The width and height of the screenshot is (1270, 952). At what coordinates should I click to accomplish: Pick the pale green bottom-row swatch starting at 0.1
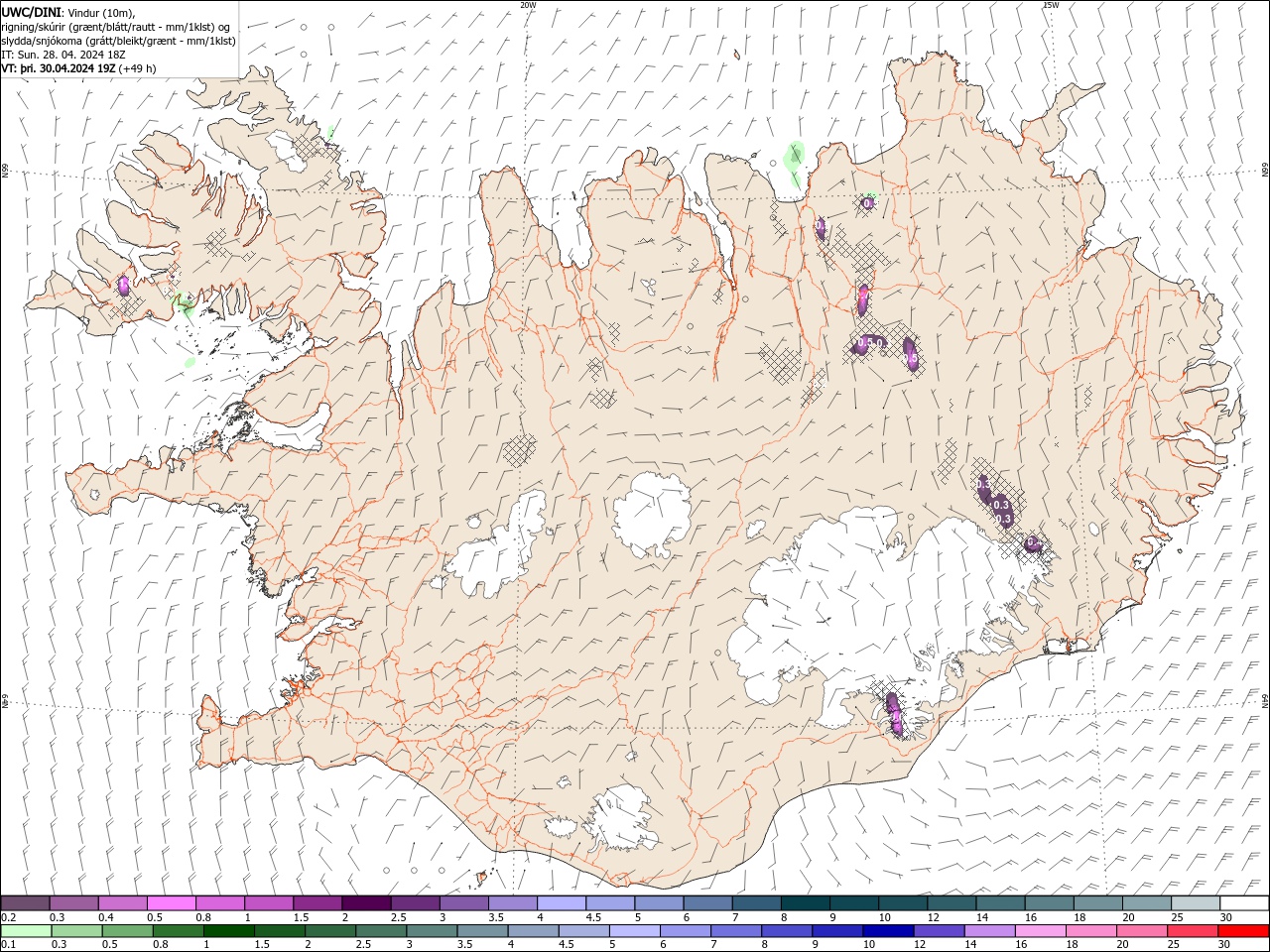click(x=27, y=931)
